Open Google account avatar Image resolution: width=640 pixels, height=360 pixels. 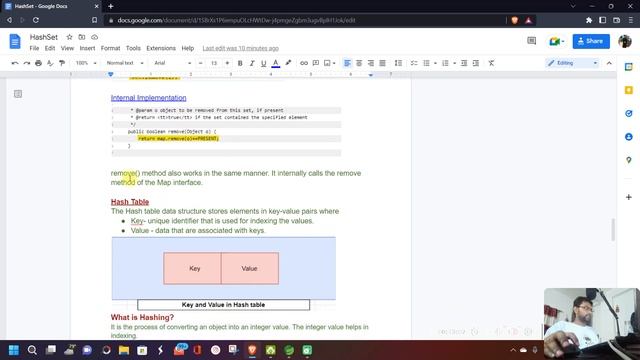[625, 41]
